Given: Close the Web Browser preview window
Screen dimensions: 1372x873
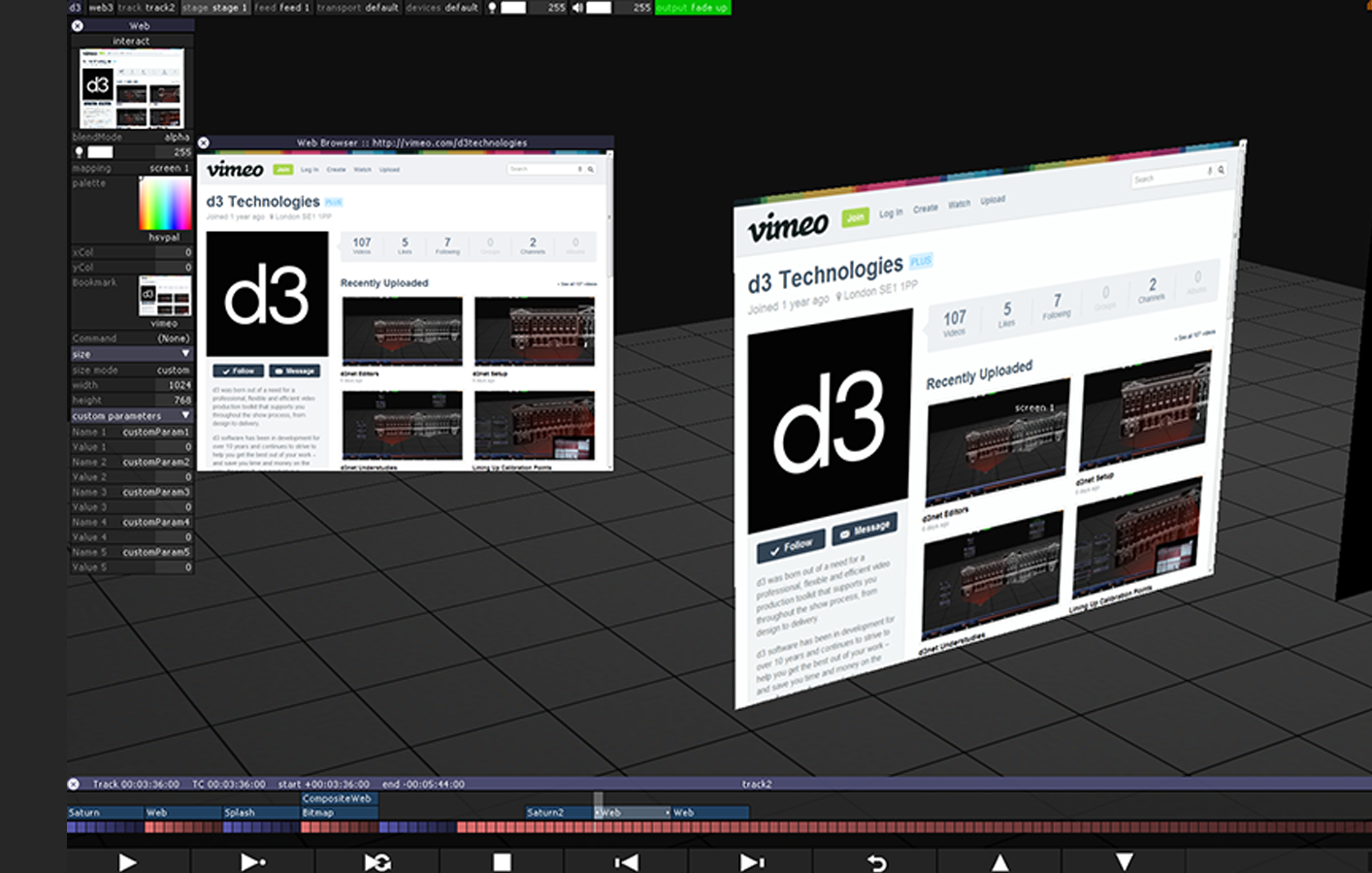Looking at the screenshot, I should pos(204,143).
